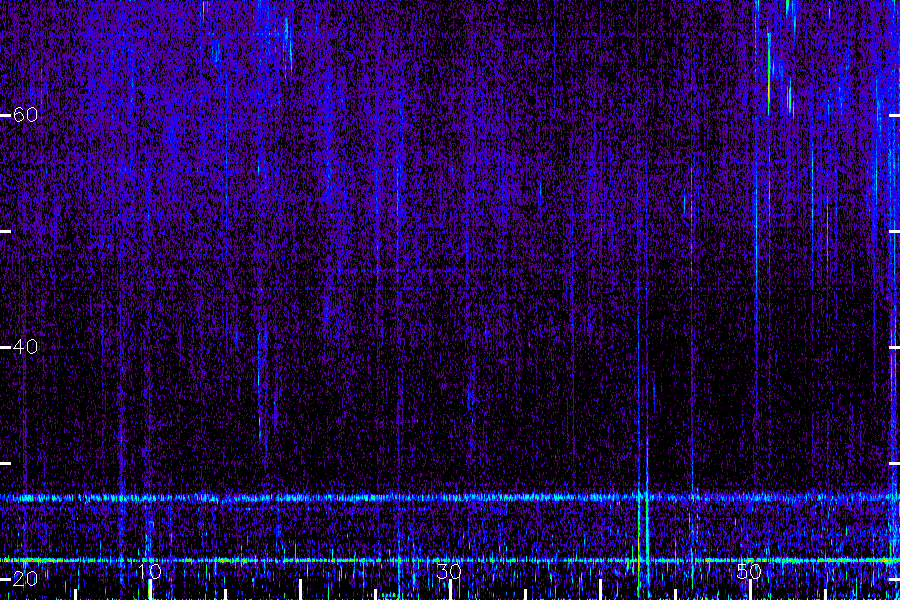Click the left tick mark beside label 60
This screenshot has height=600, width=900.
coord(5,115)
